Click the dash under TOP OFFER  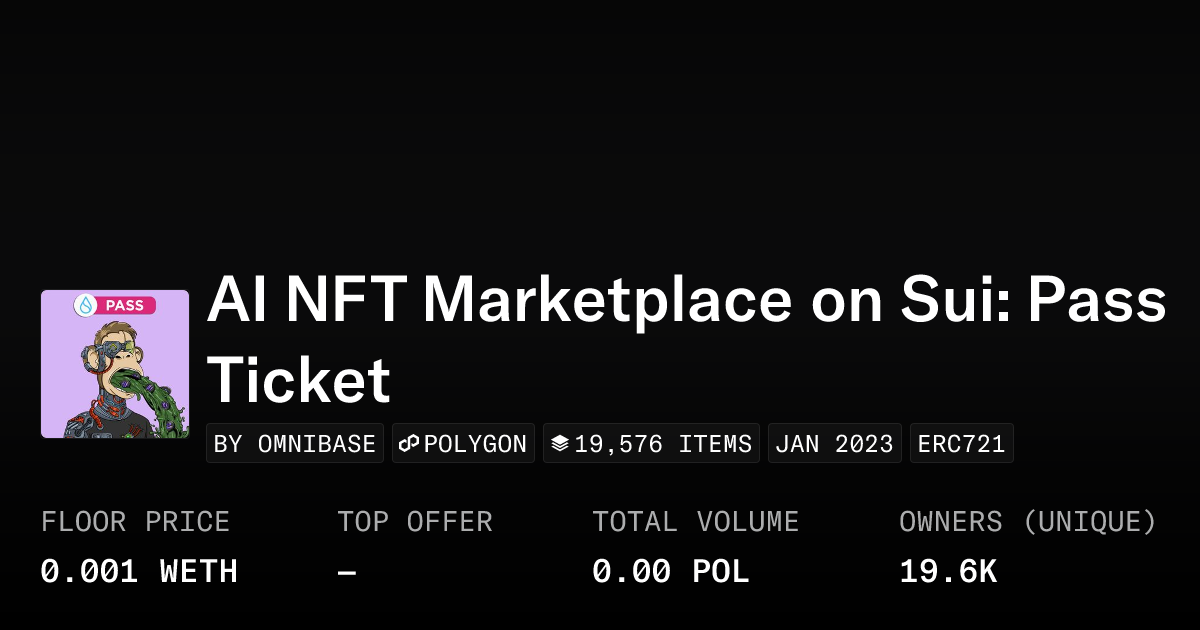pos(347,572)
